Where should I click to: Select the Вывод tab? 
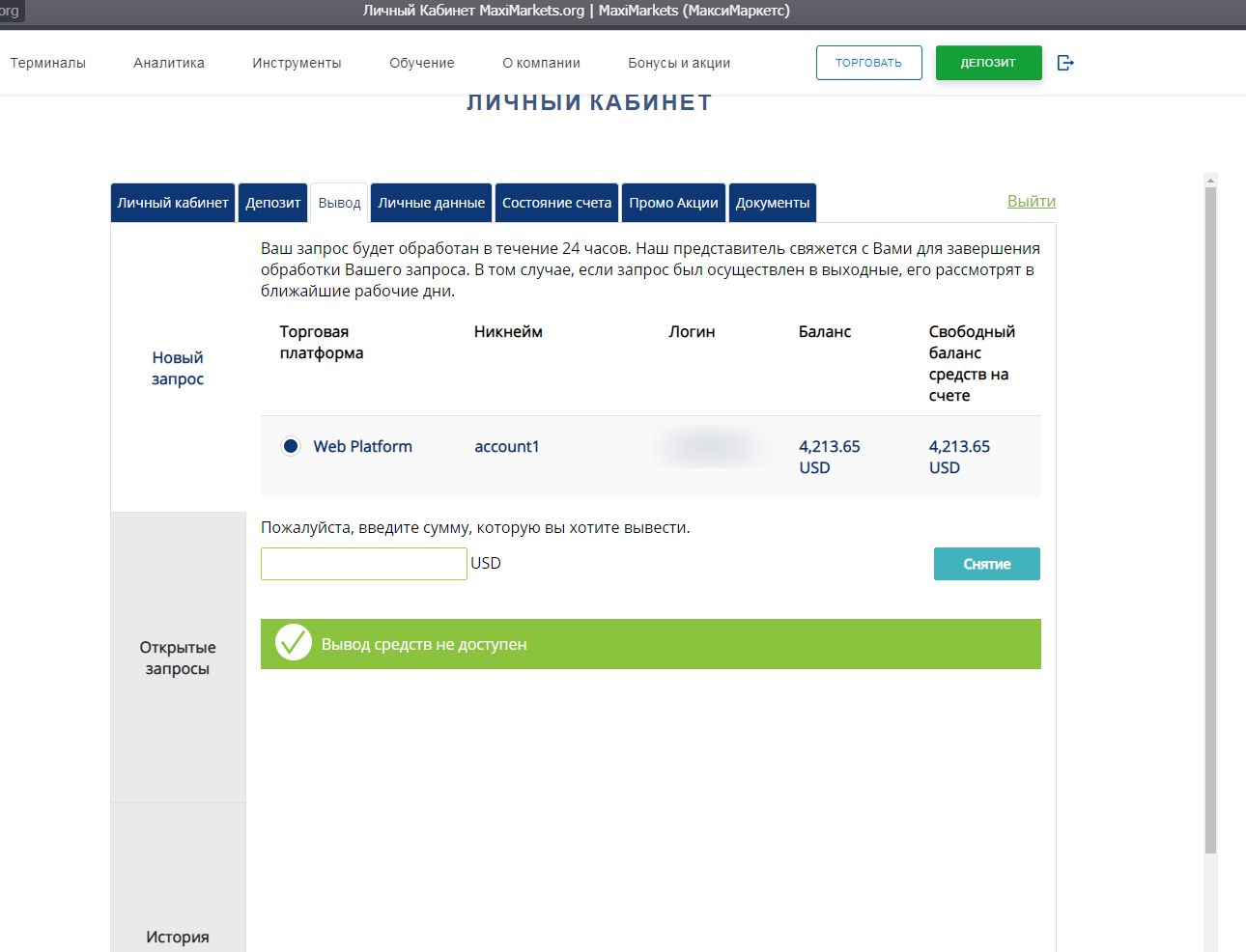pos(339,203)
